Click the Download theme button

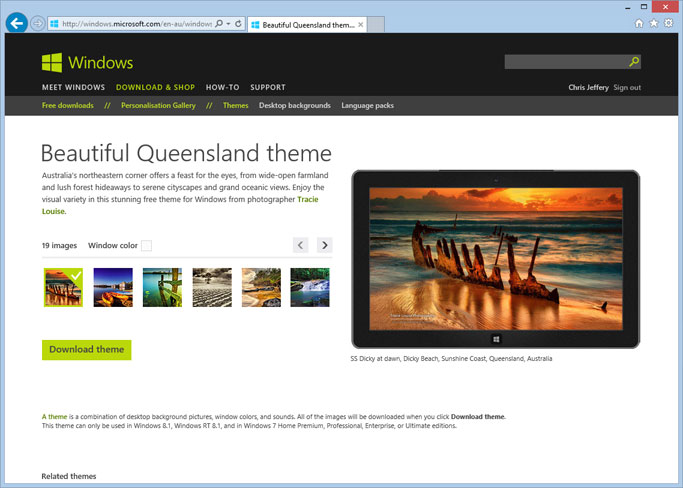tap(87, 350)
